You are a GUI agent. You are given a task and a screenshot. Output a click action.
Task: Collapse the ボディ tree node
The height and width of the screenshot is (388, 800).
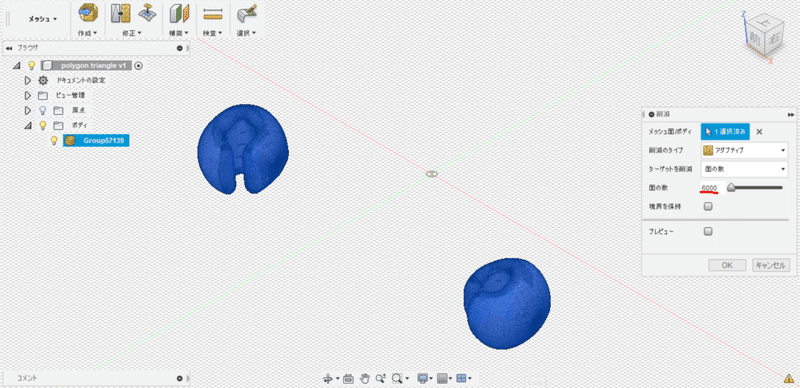click(x=28, y=125)
